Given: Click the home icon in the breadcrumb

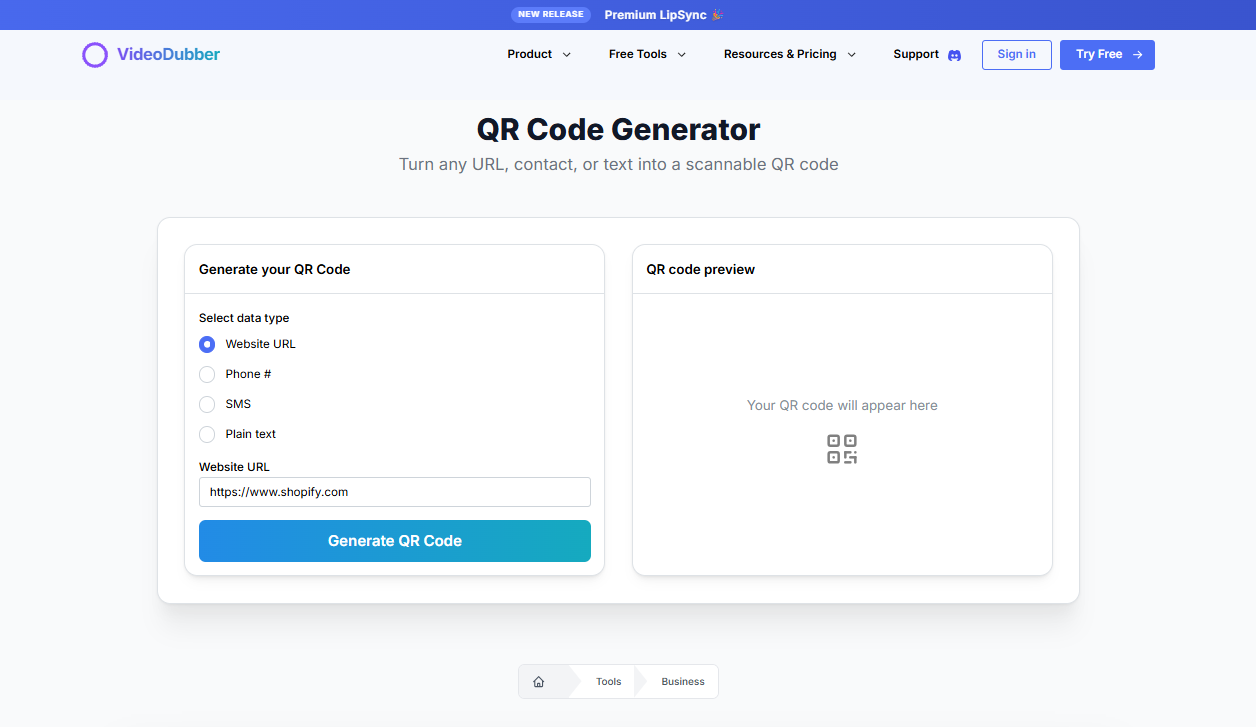Looking at the screenshot, I should [541, 681].
